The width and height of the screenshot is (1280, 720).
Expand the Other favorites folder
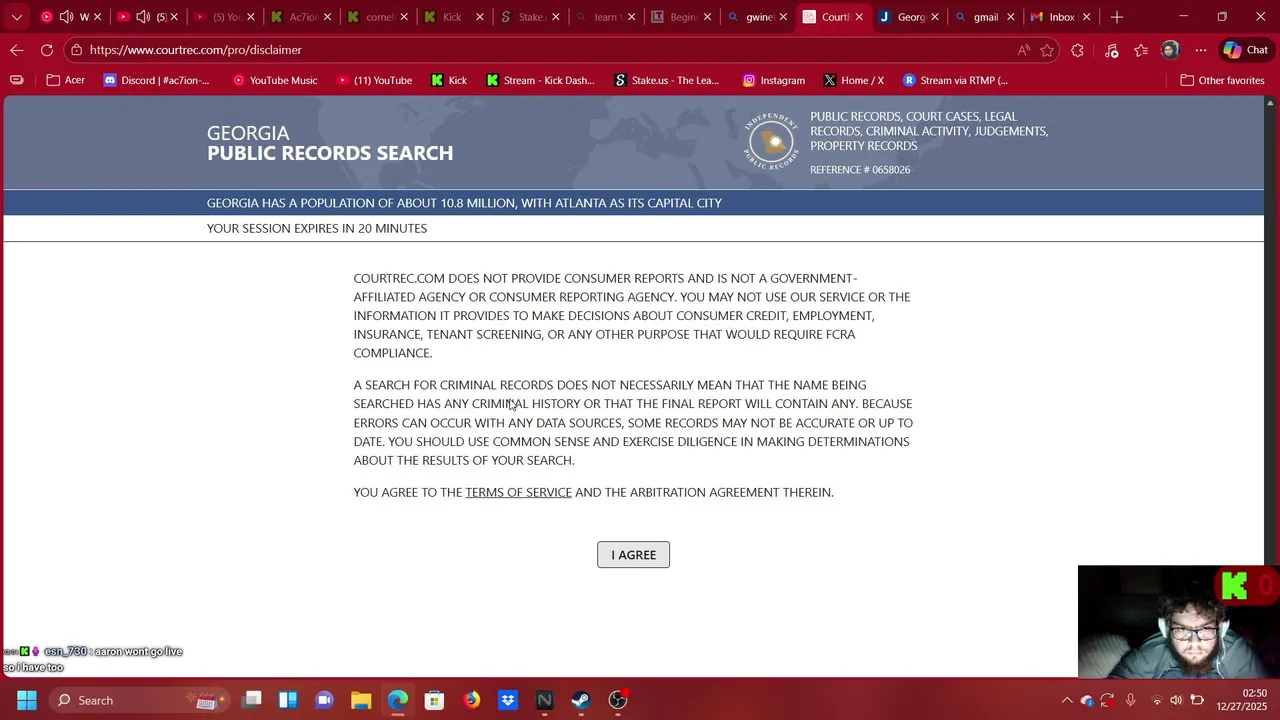pyautogui.click(x=1222, y=80)
